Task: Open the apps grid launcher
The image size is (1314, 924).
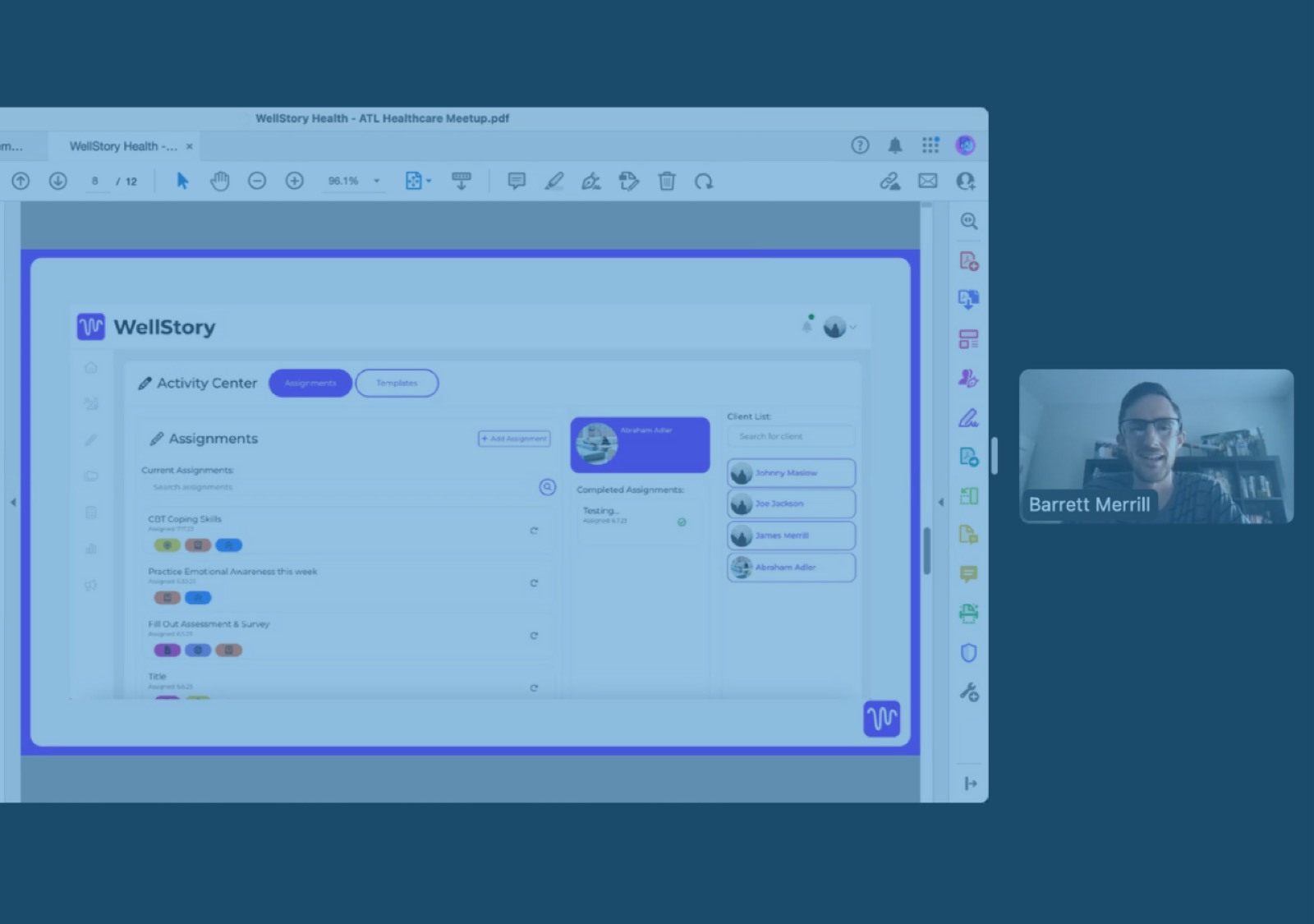Action: pos(930,145)
